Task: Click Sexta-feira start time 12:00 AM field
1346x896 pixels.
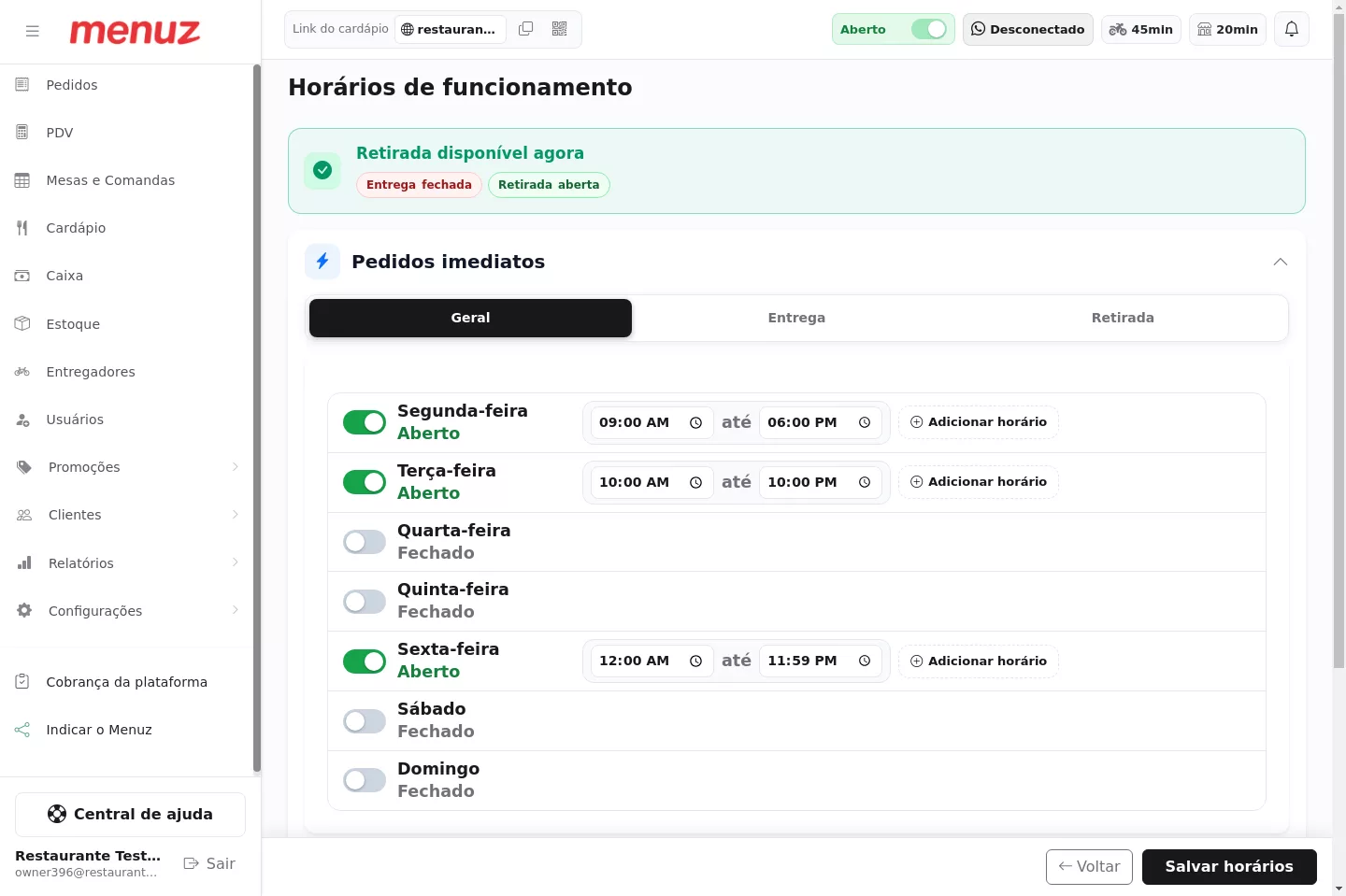Action: tap(652, 661)
